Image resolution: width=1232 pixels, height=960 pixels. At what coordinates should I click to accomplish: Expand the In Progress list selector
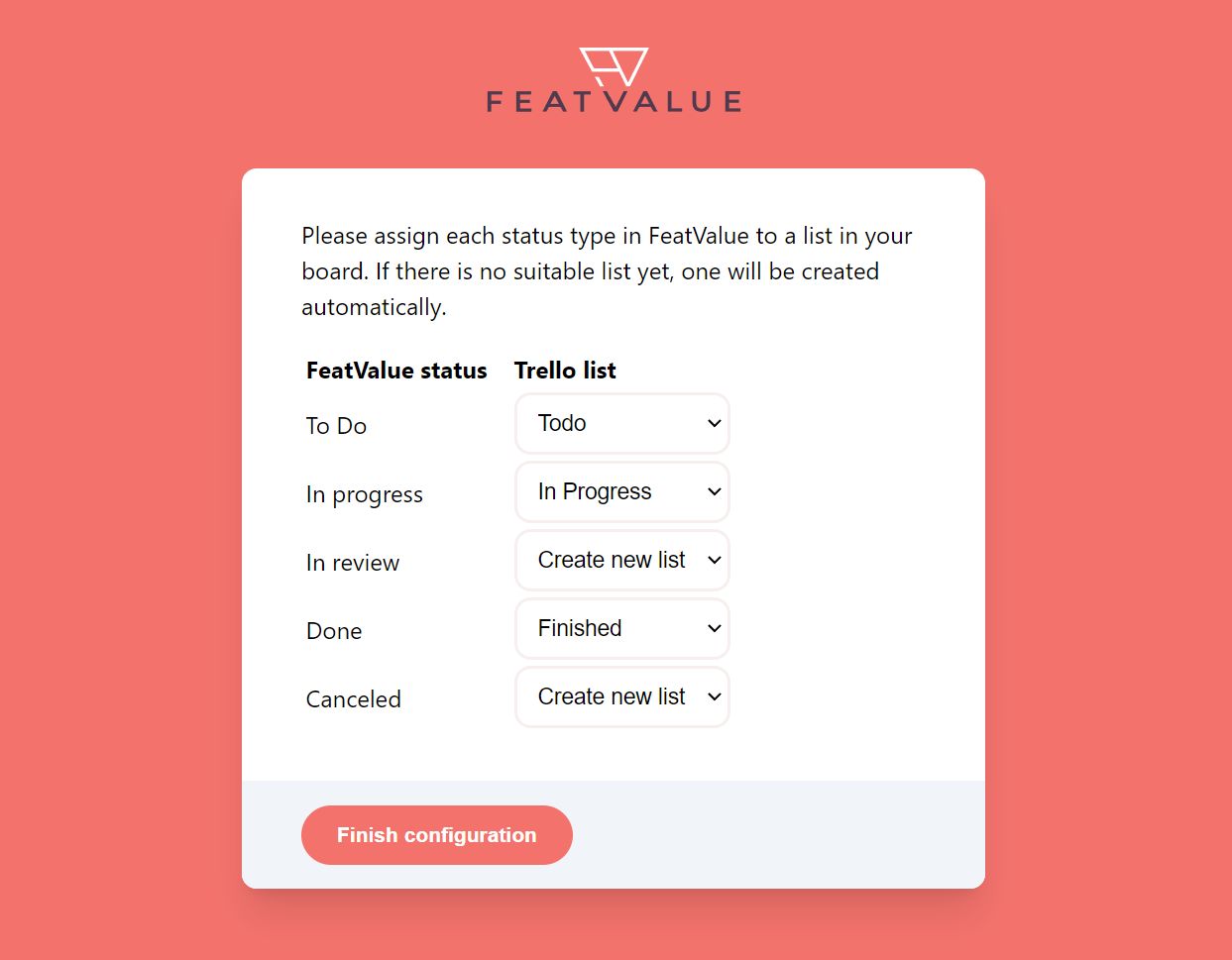621,491
